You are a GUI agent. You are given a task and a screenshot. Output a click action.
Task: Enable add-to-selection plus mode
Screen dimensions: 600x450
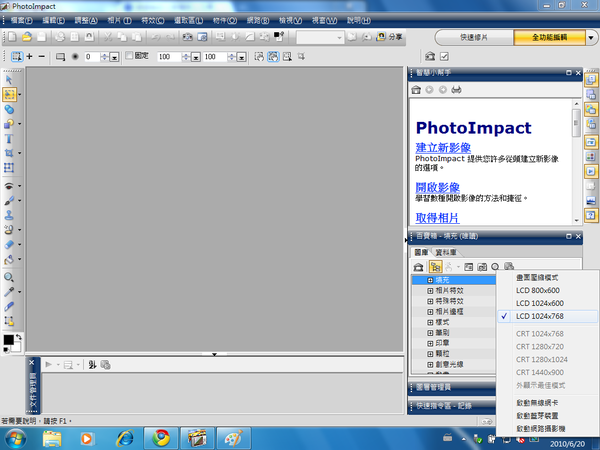point(29,57)
